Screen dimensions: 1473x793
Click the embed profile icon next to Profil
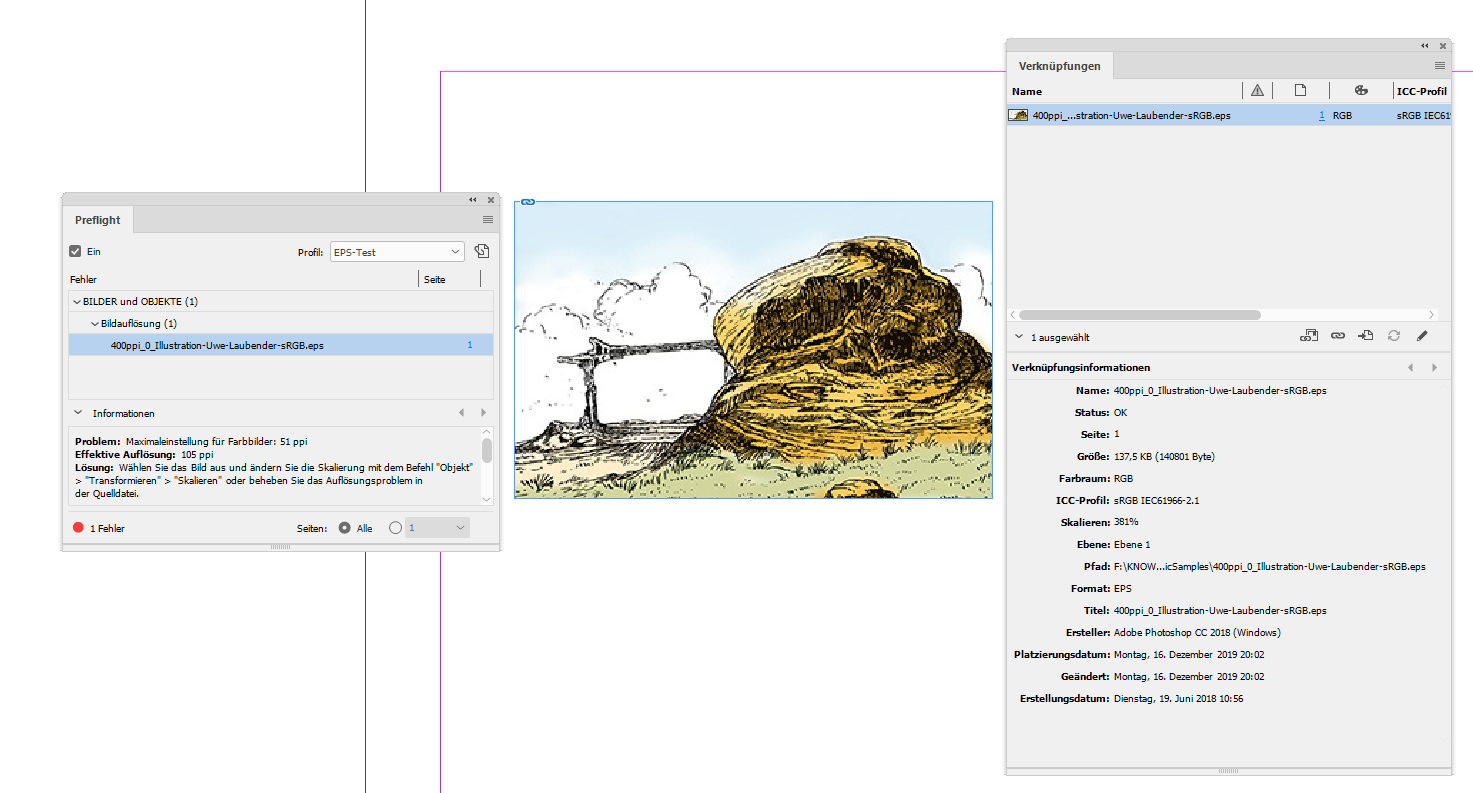pos(481,252)
